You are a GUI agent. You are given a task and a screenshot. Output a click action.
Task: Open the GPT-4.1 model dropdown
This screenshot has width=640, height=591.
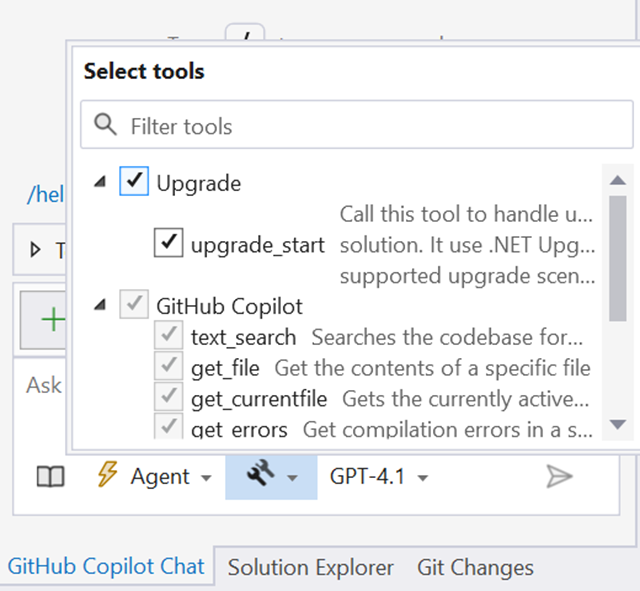coord(423,478)
